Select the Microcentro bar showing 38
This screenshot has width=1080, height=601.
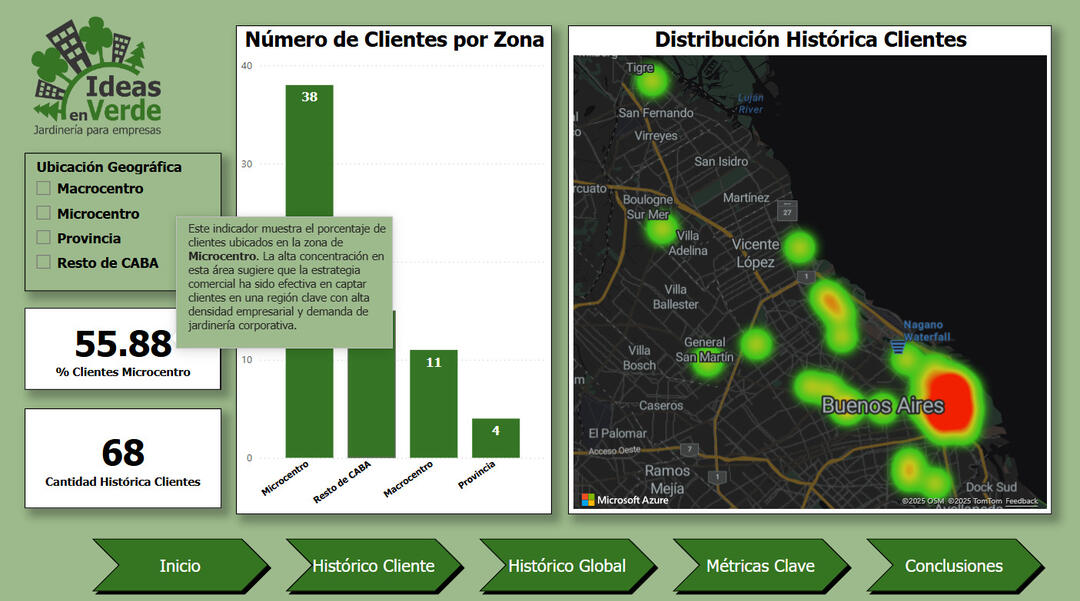pyautogui.click(x=309, y=150)
